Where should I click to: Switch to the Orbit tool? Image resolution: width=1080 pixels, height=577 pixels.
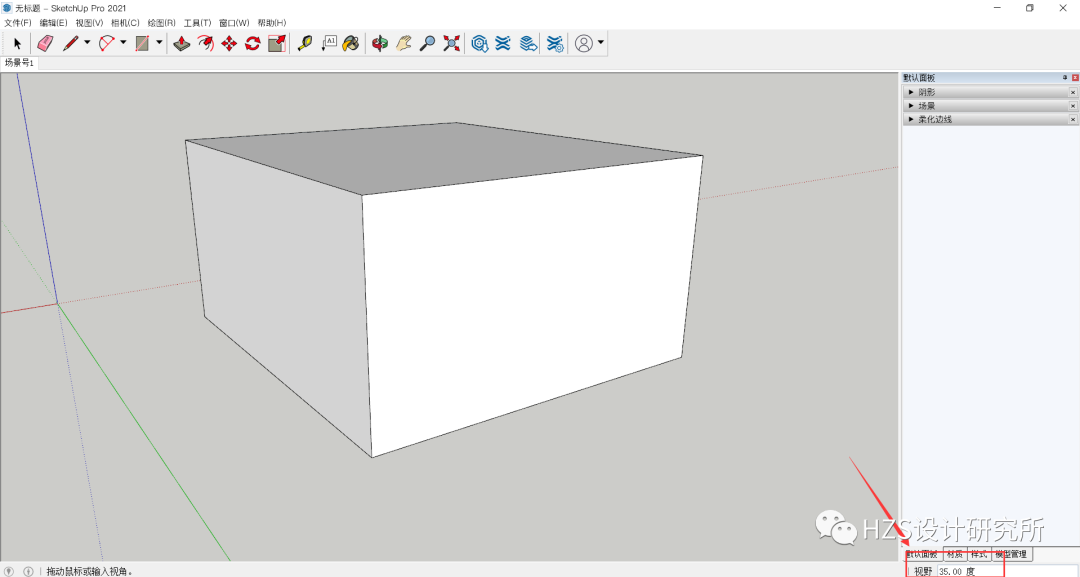(x=380, y=43)
